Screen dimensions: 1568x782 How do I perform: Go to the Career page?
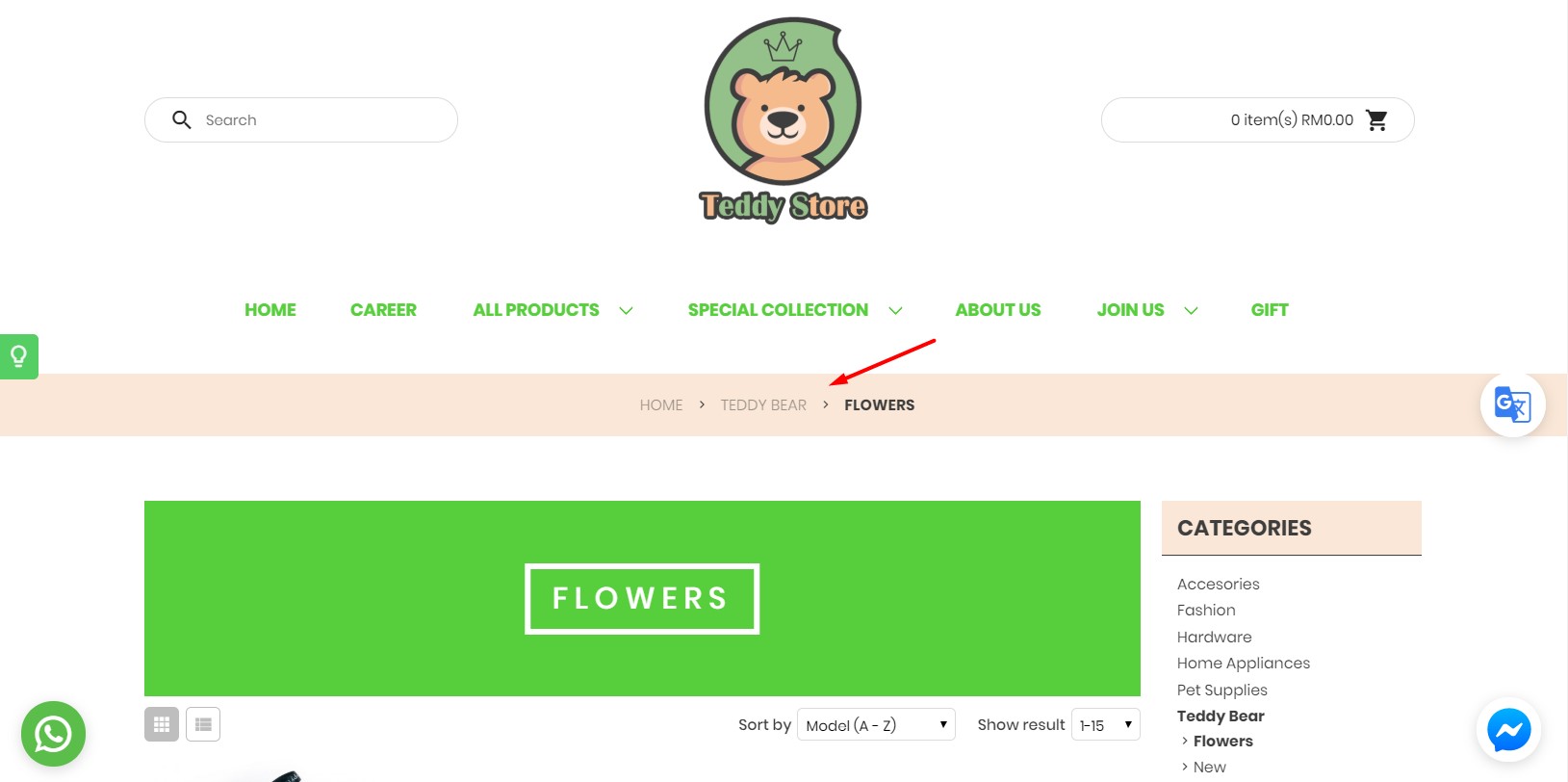pos(383,310)
